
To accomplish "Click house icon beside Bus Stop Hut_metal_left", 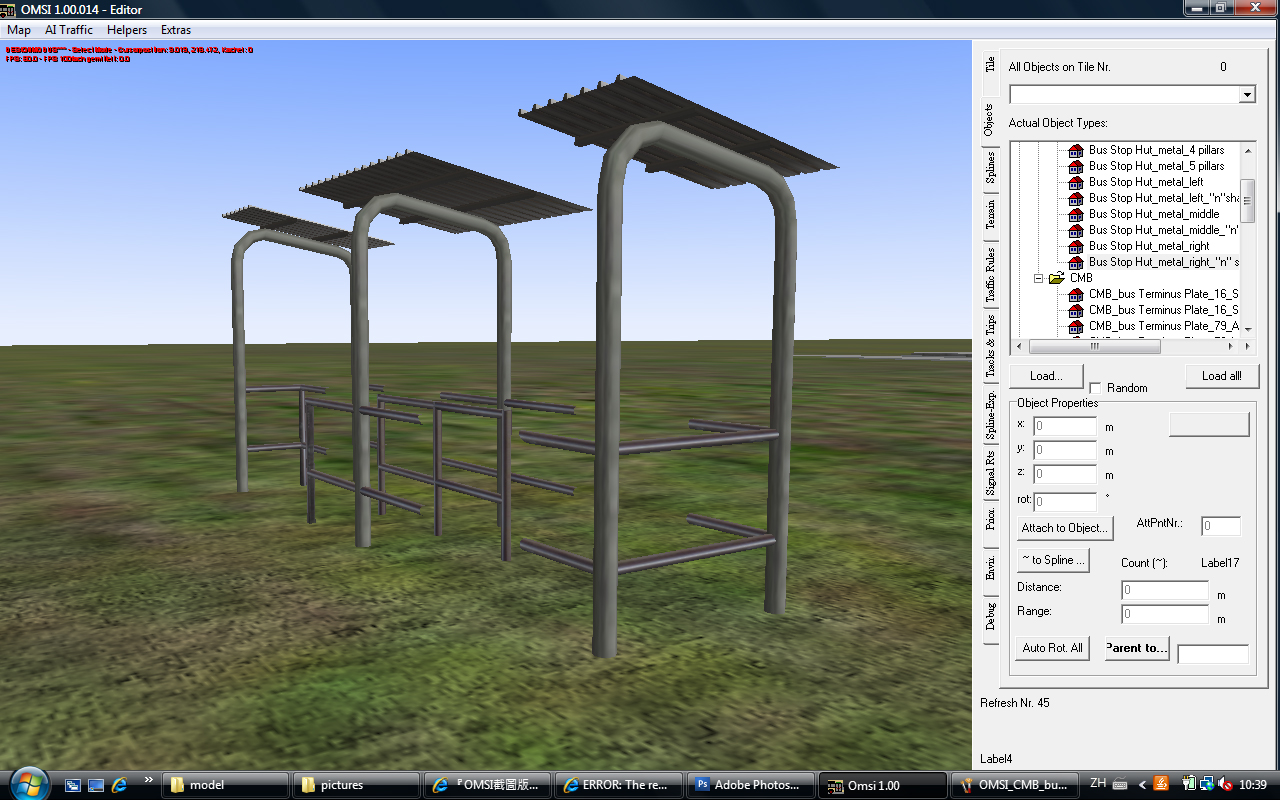I will tap(1076, 182).
